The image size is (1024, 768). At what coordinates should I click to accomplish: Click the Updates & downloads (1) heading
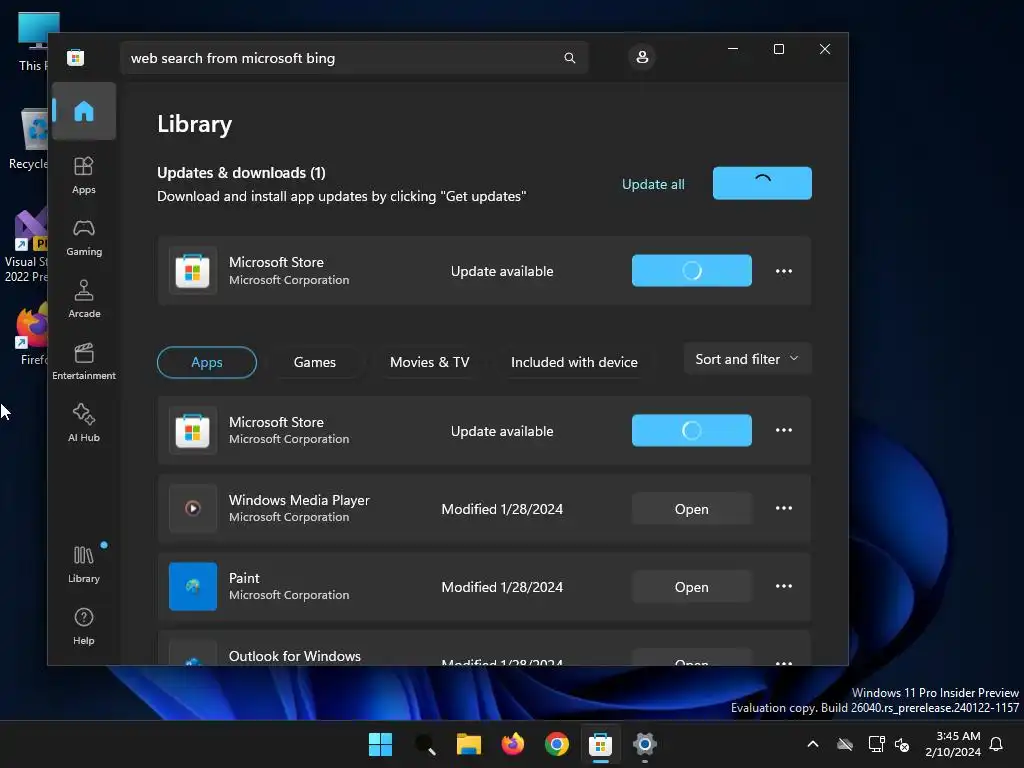241,173
